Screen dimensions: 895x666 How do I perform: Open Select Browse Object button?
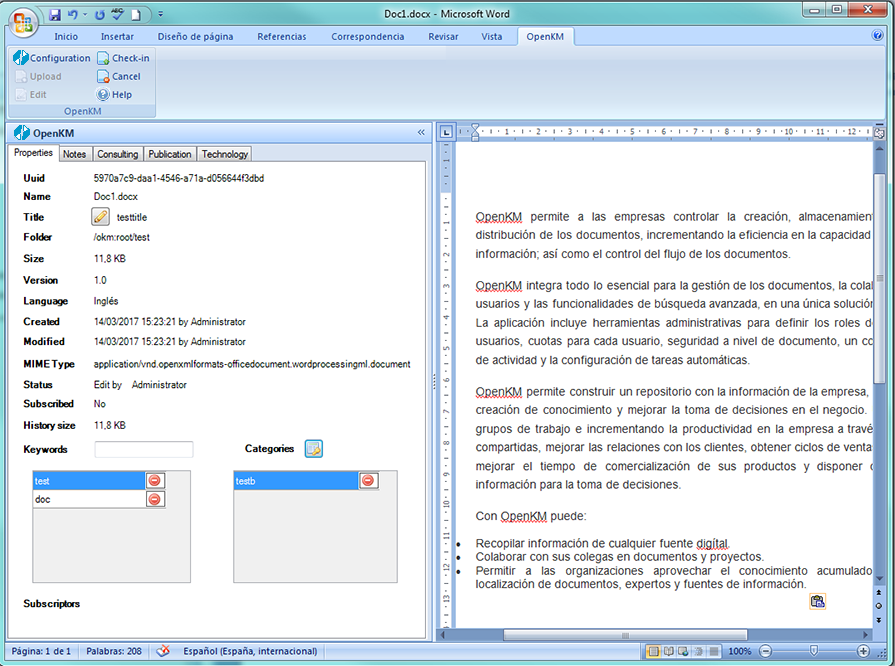click(x=879, y=606)
